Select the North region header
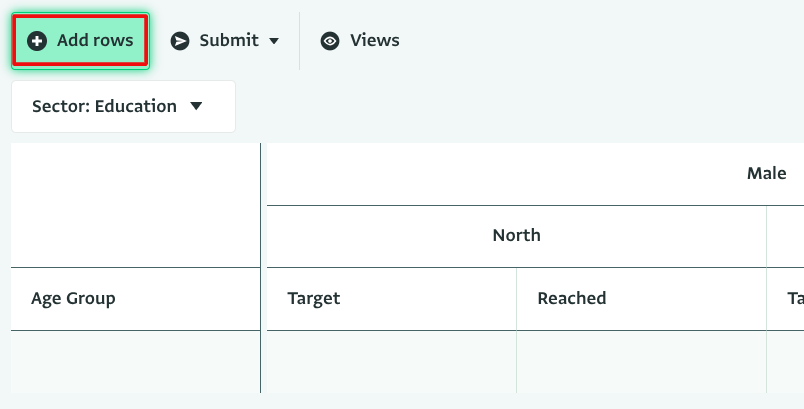 (516, 236)
